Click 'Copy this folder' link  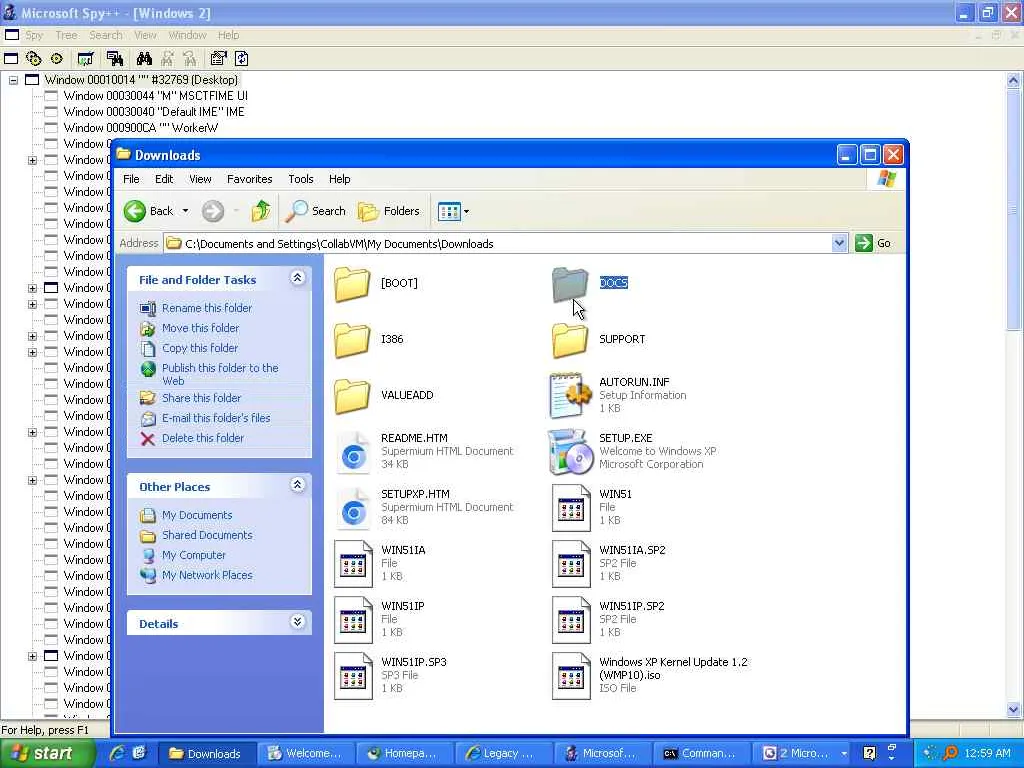point(200,348)
